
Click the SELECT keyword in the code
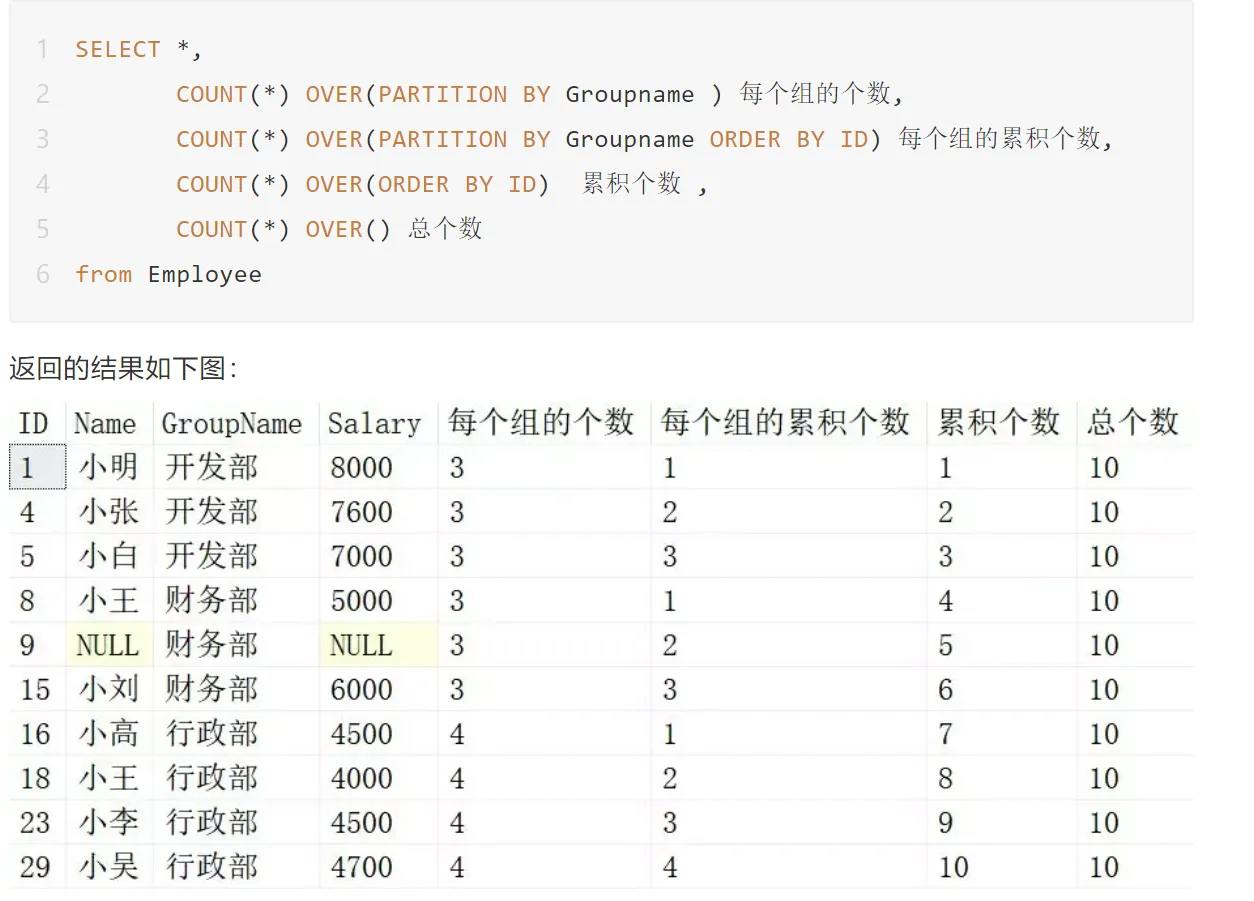[118, 49]
